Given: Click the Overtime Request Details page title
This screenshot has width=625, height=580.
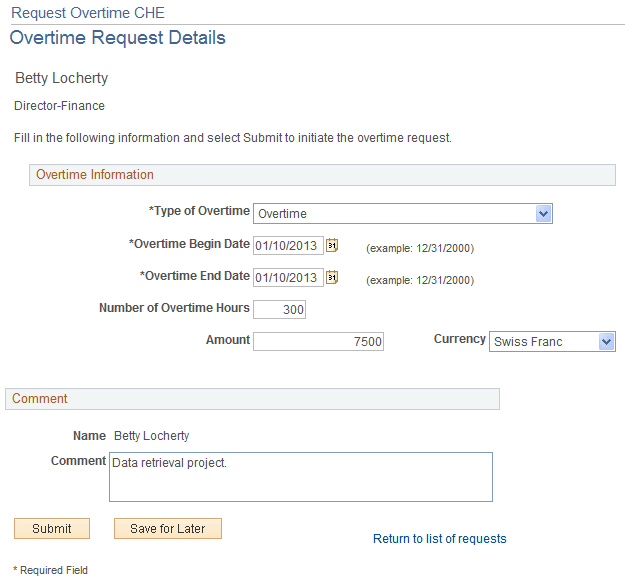Looking at the screenshot, I should [x=118, y=39].
